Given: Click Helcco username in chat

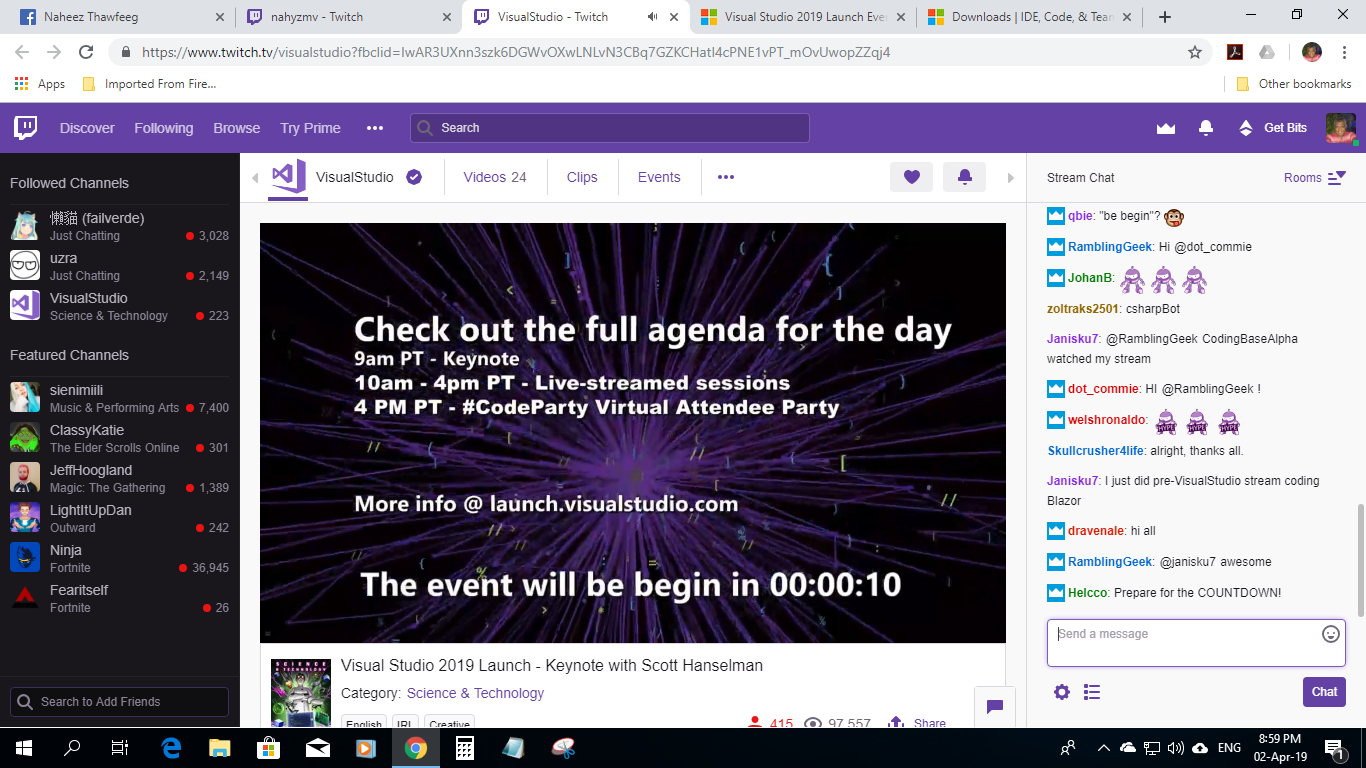Looking at the screenshot, I should coord(1088,593).
